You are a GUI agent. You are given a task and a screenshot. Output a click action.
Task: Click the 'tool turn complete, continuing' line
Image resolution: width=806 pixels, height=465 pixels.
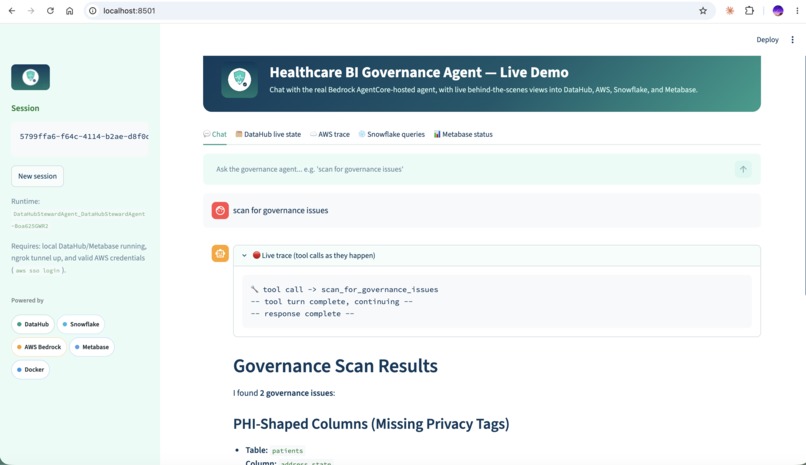(332, 302)
